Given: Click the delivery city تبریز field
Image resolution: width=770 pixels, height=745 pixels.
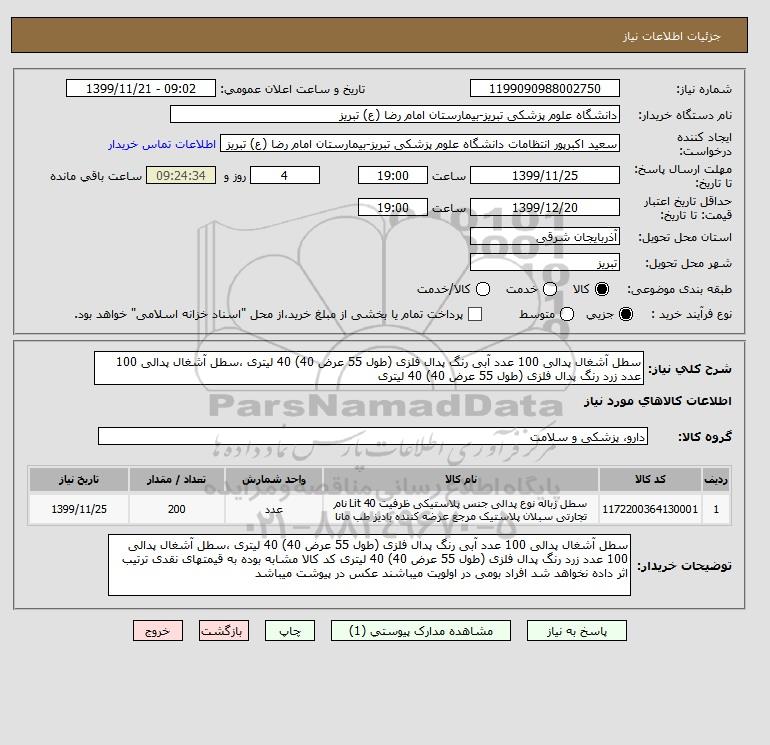Looking at the screenshot, I should tap(545, 263).
